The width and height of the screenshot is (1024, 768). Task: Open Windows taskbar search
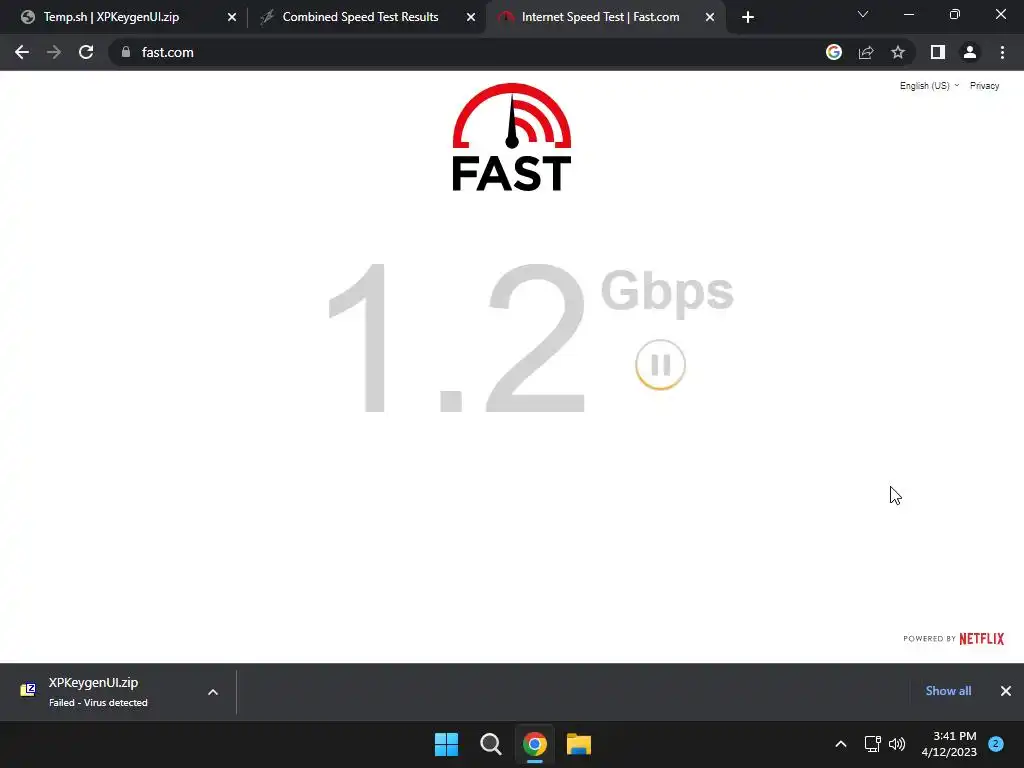click(x=490, y=744)
